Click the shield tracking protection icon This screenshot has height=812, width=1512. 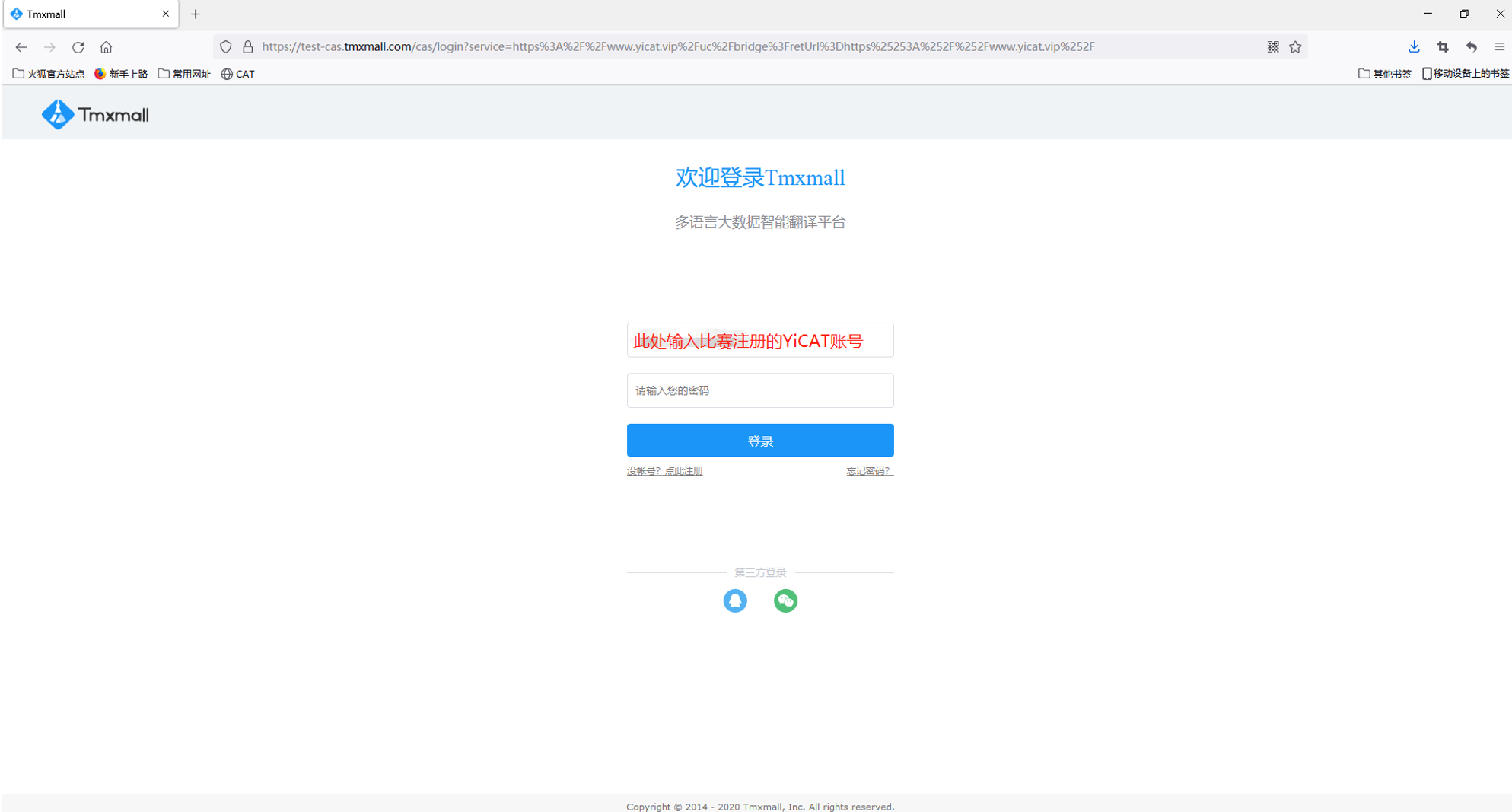click(226, 47)
